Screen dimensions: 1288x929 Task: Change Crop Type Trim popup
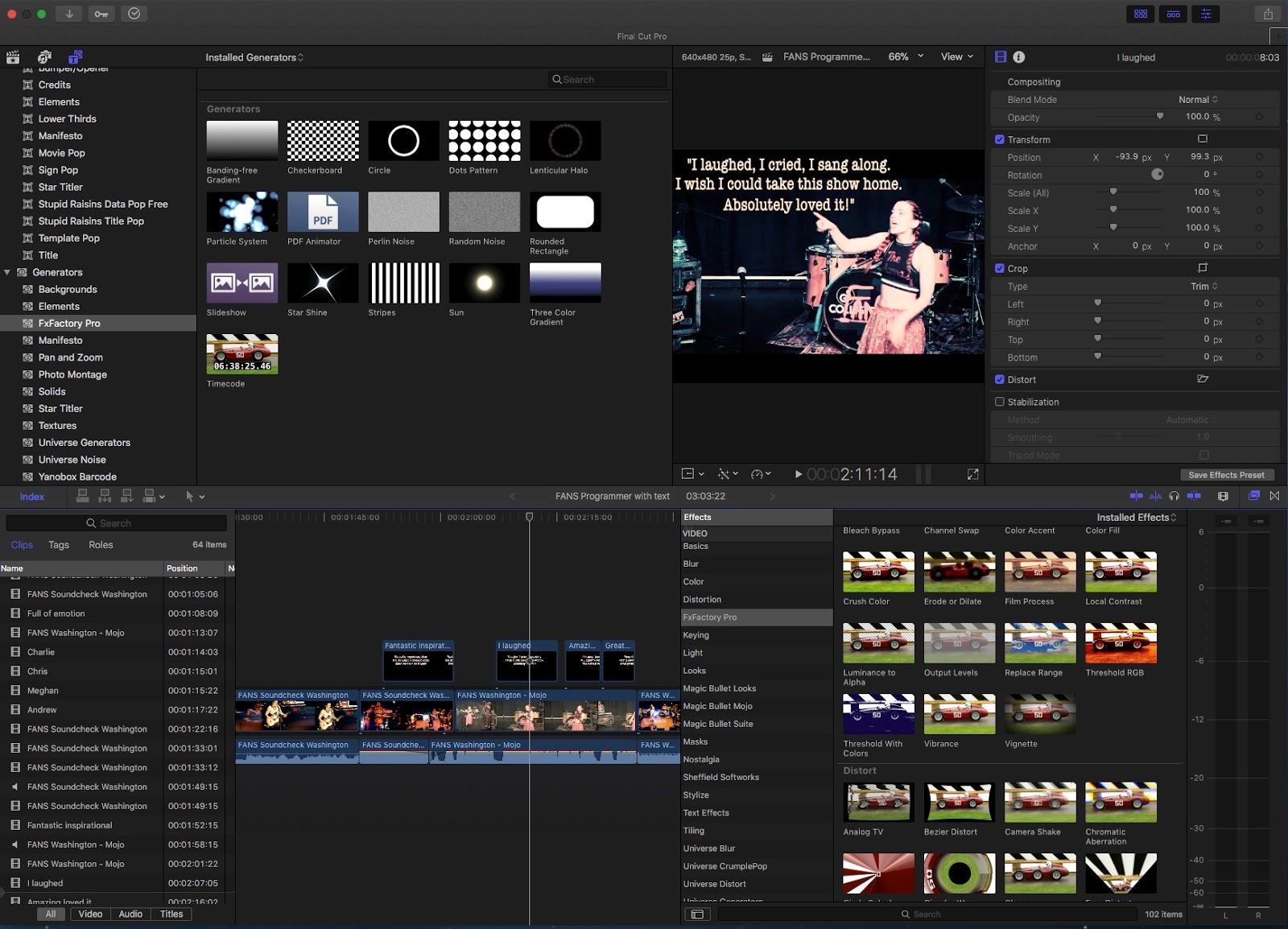tap(1204, 287)
